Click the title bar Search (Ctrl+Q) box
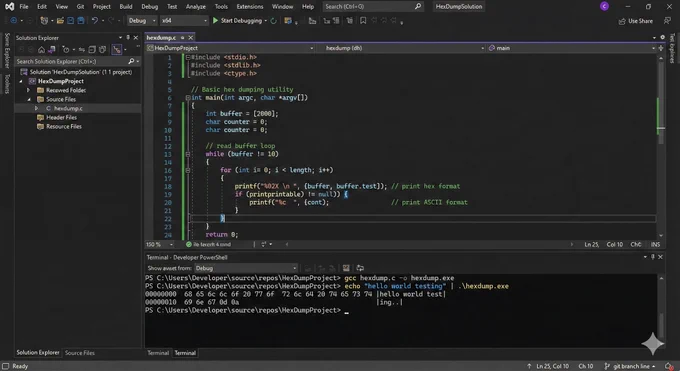The image size is (680, 371). point(373,7)
